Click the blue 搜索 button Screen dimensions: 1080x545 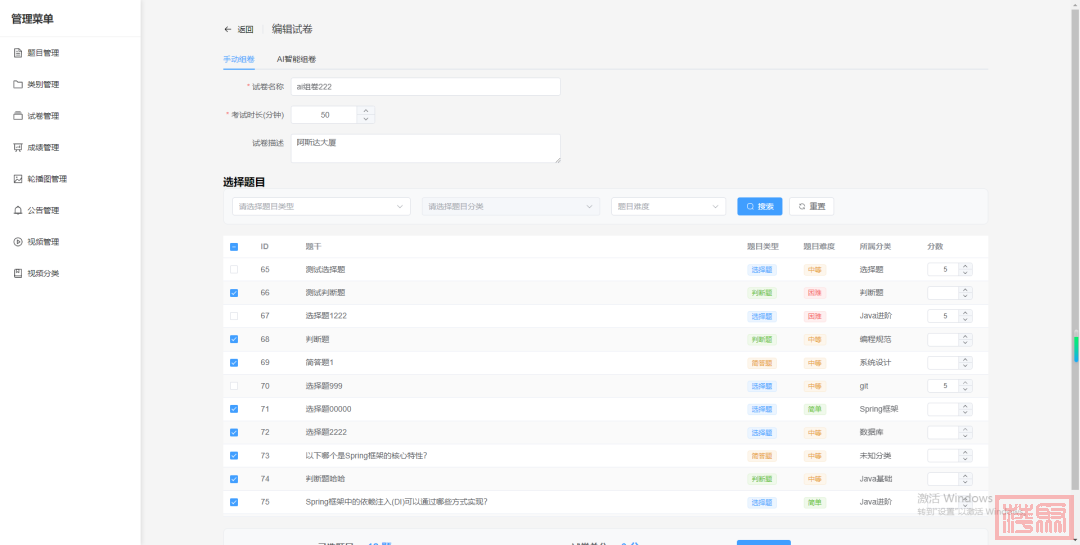(x=759, y=207)
